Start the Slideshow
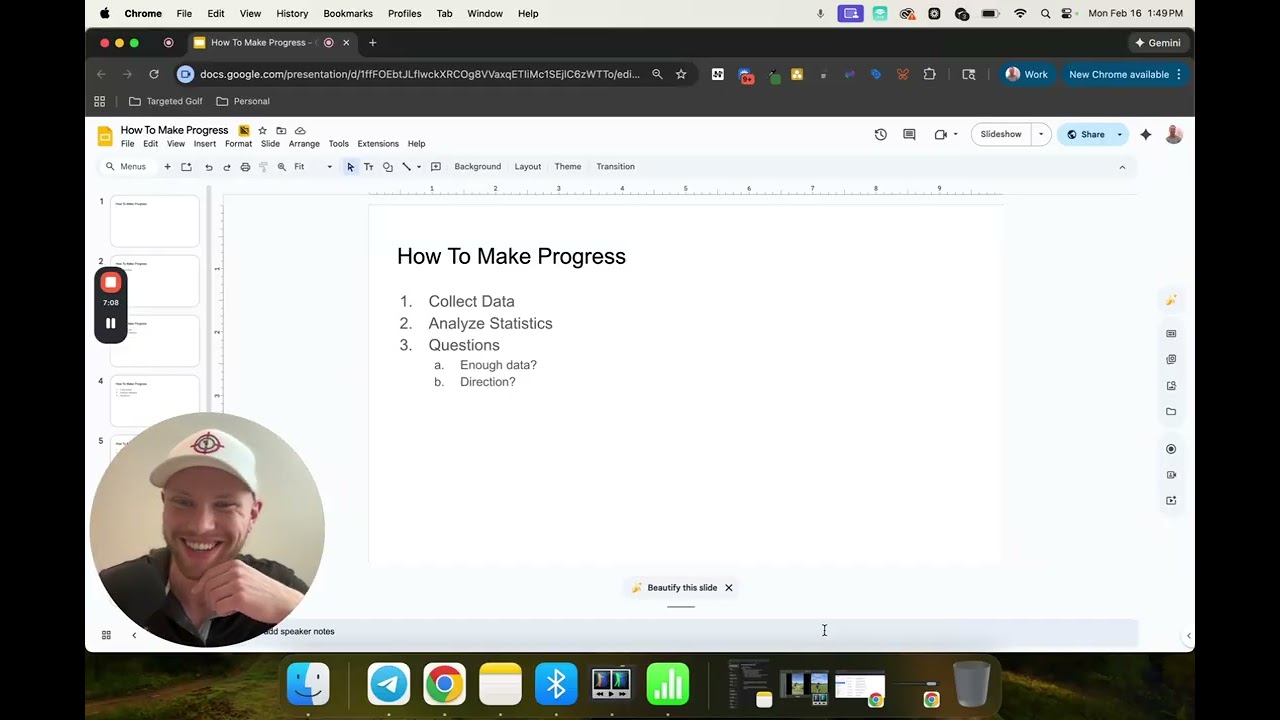 1001,134
